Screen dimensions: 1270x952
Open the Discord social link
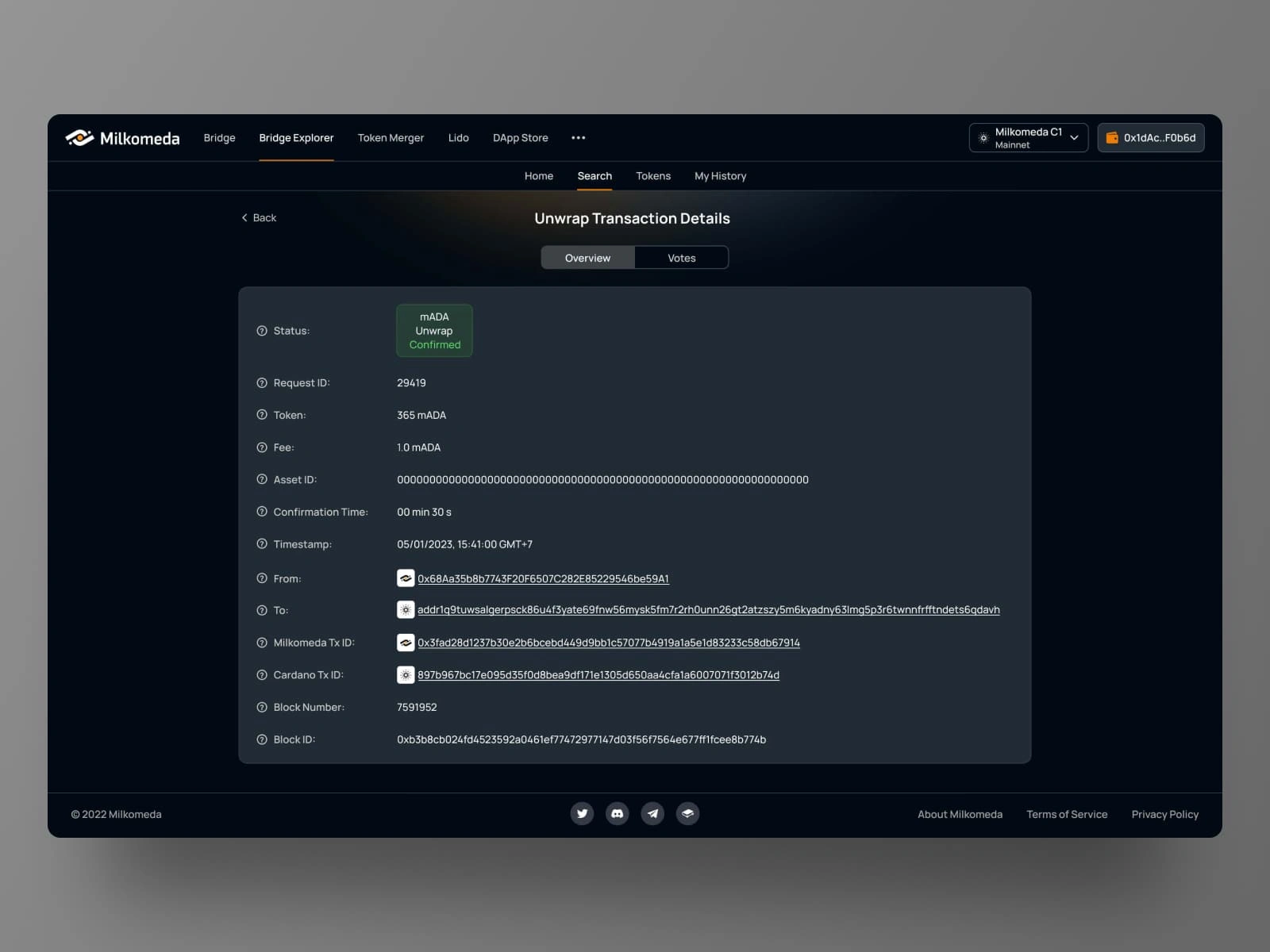pyautogui.click(x=618, y=814)
